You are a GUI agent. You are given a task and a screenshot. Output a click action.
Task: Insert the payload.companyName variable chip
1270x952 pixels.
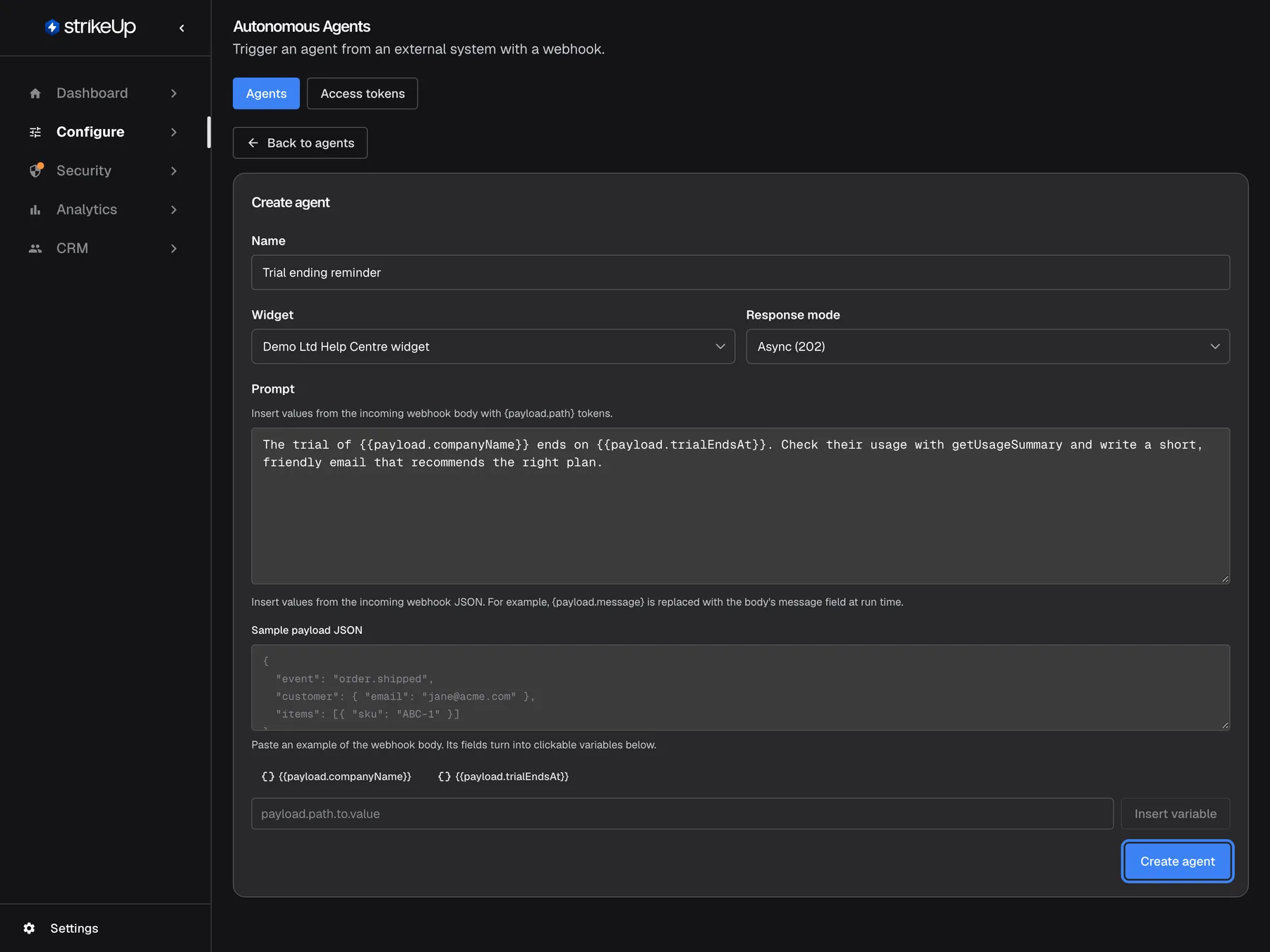337,776
